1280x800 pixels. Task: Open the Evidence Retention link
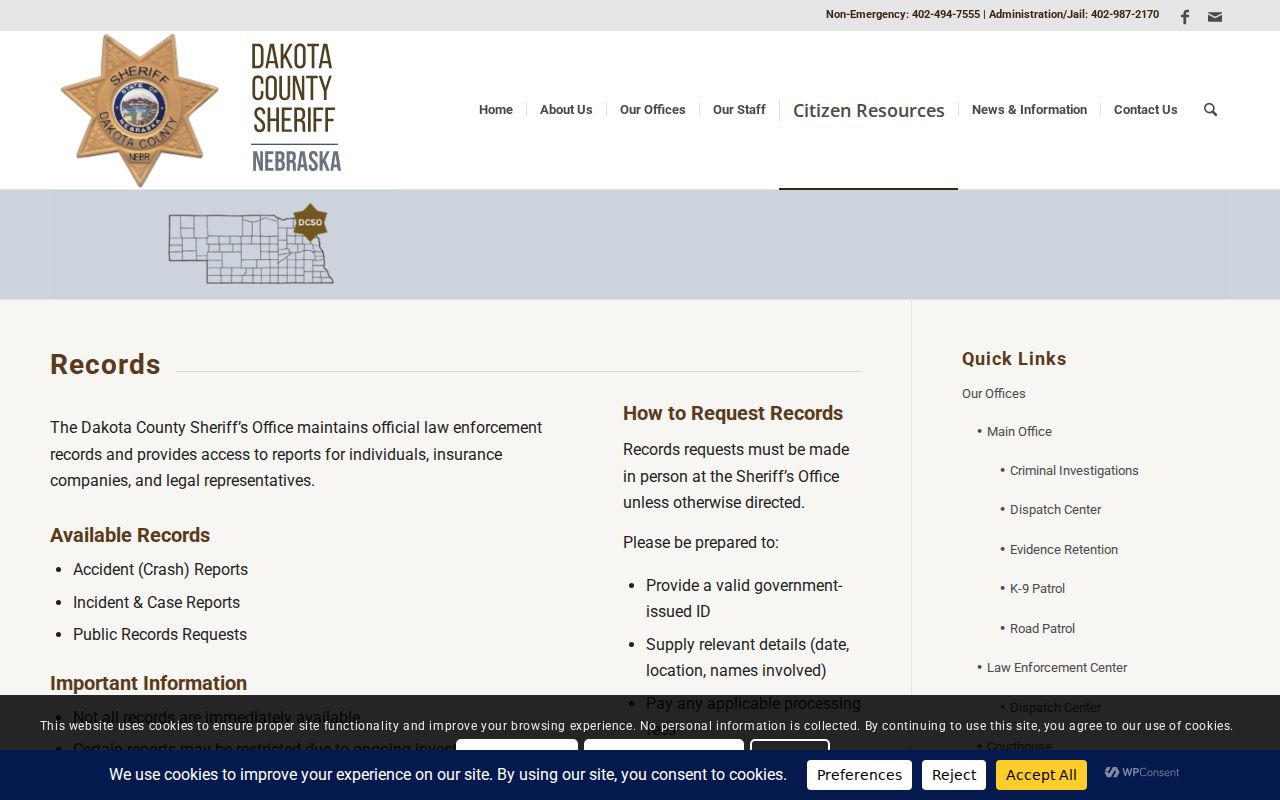[1064, 550]
